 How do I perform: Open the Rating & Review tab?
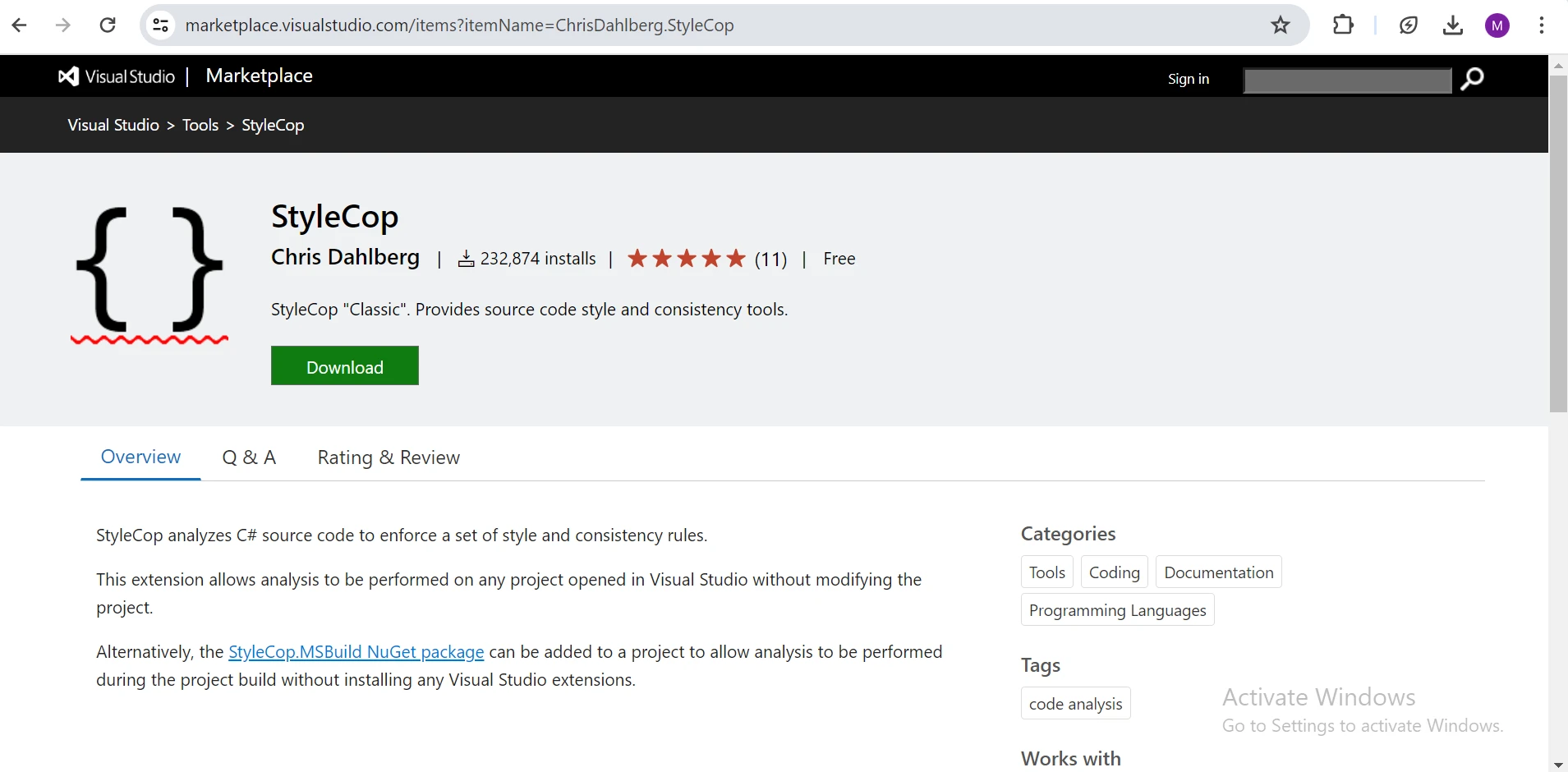[389, 457]
